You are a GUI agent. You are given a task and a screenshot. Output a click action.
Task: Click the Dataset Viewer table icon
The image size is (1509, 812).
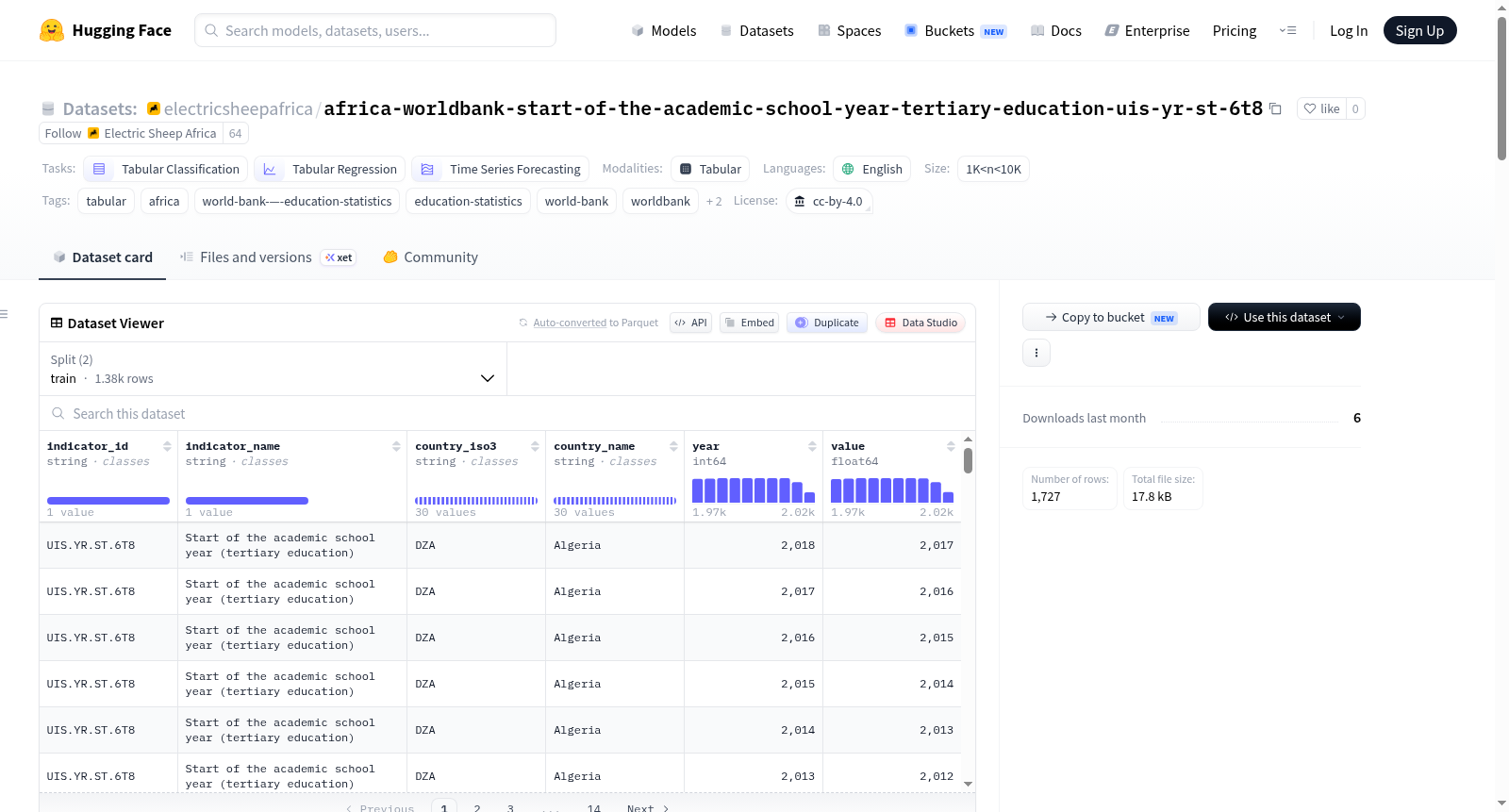pos(57,323)
